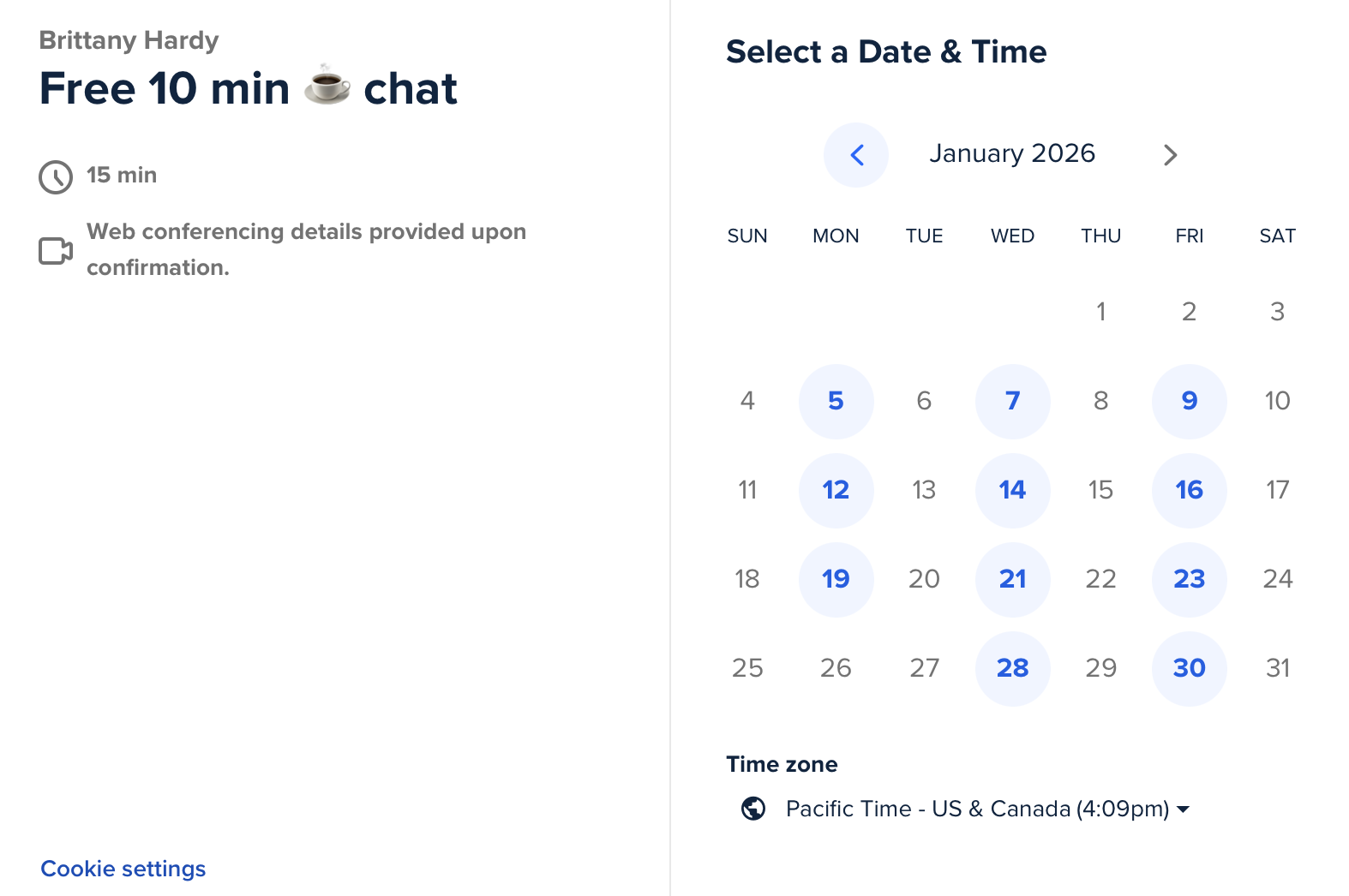This screenshot has height=896, width=1349.
Task: Open the Pacific Time zone dropdown
Action: point(987,809)
